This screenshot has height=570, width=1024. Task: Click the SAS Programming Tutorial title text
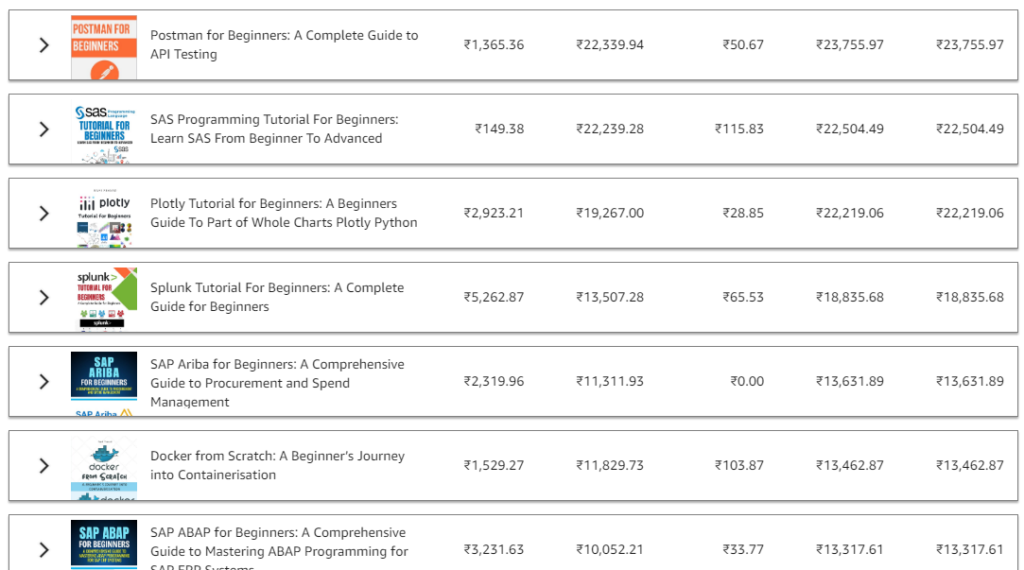(274, 129)
